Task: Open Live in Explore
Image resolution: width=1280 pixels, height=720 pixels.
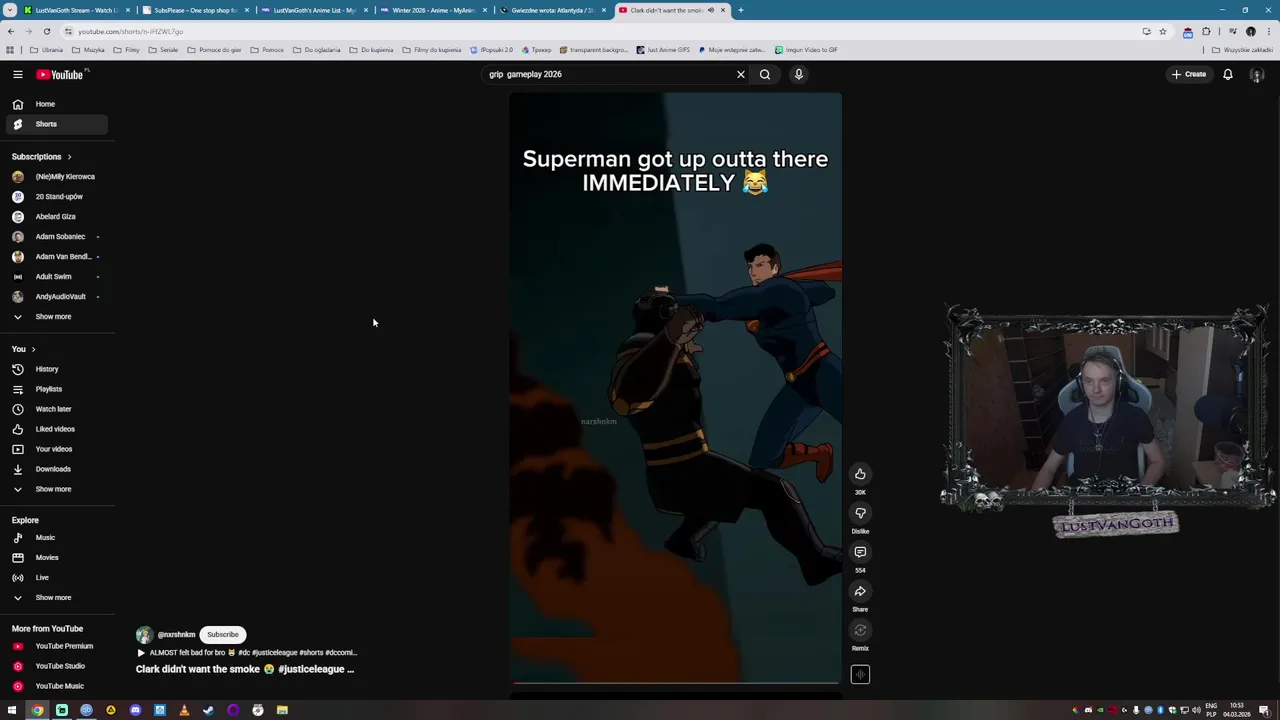Action: 55,578
